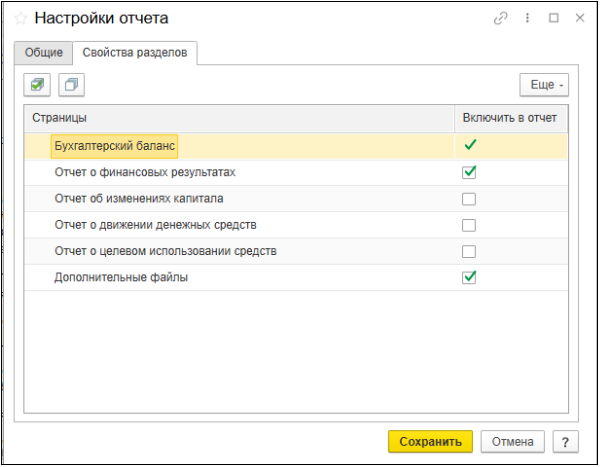Toggle Бухгалтерский баланс include checkmark
This screenshot has width=600, height=467.
470,145
